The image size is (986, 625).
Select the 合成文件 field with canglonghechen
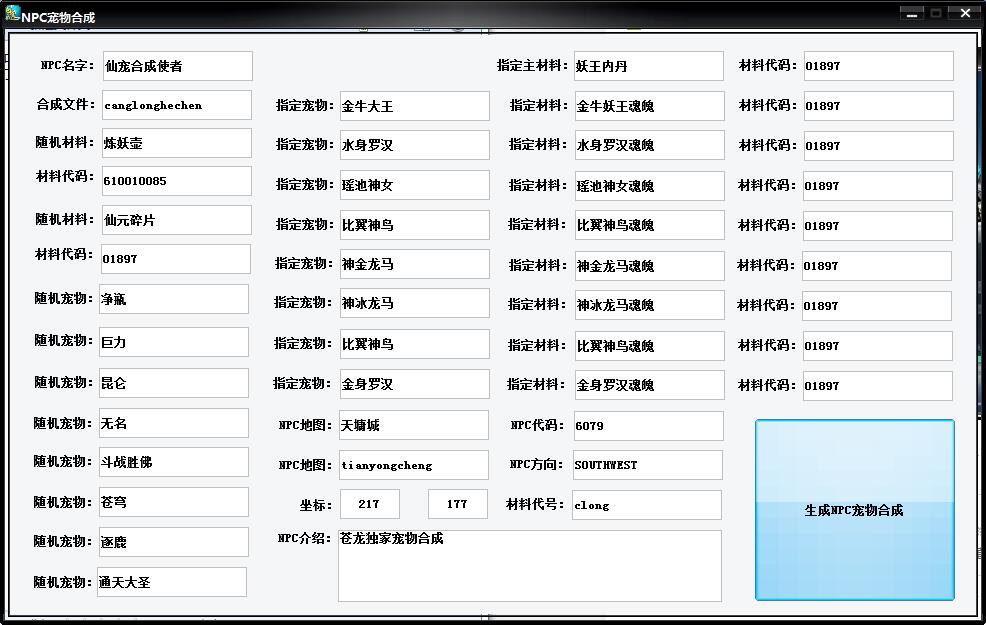click(x=176, y=105)
